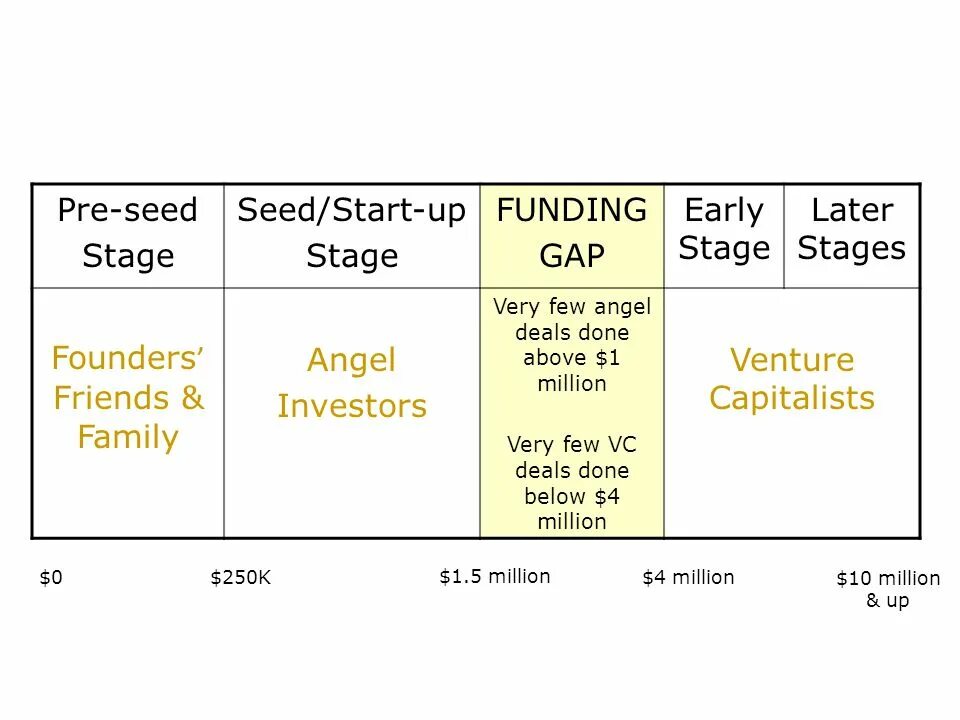The image size is (960, 720).
Task: Click the angel deals above $1 million note
Action: [572, 345]
